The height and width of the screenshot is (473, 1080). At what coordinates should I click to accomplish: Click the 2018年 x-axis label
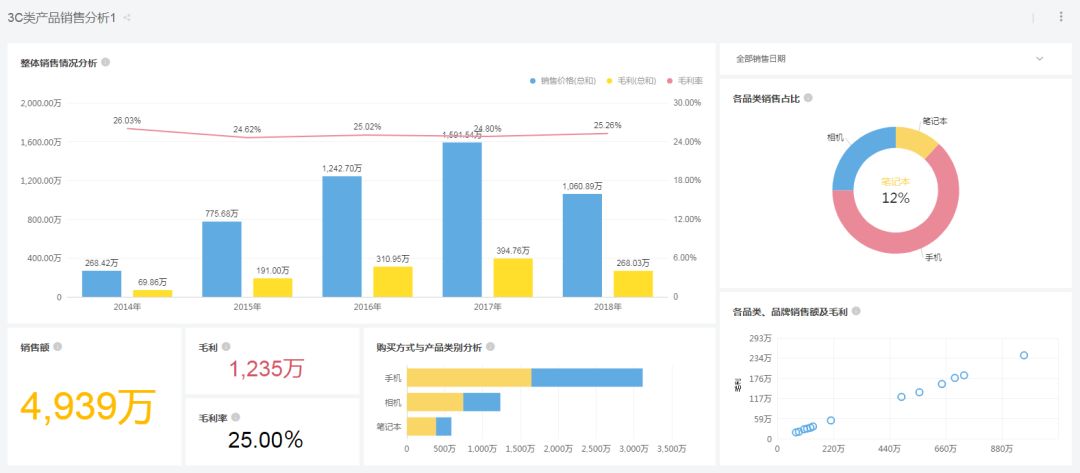pos(608,307)
